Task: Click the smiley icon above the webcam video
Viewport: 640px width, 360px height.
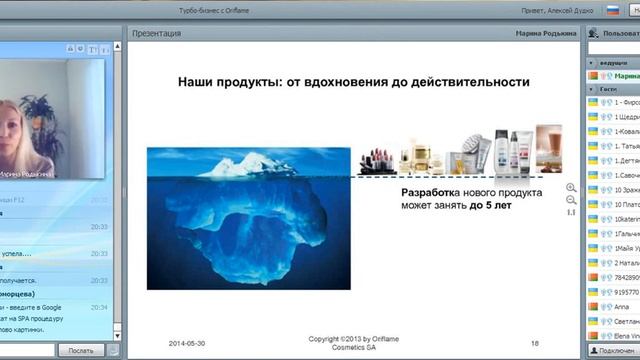Action: [80, 49]
